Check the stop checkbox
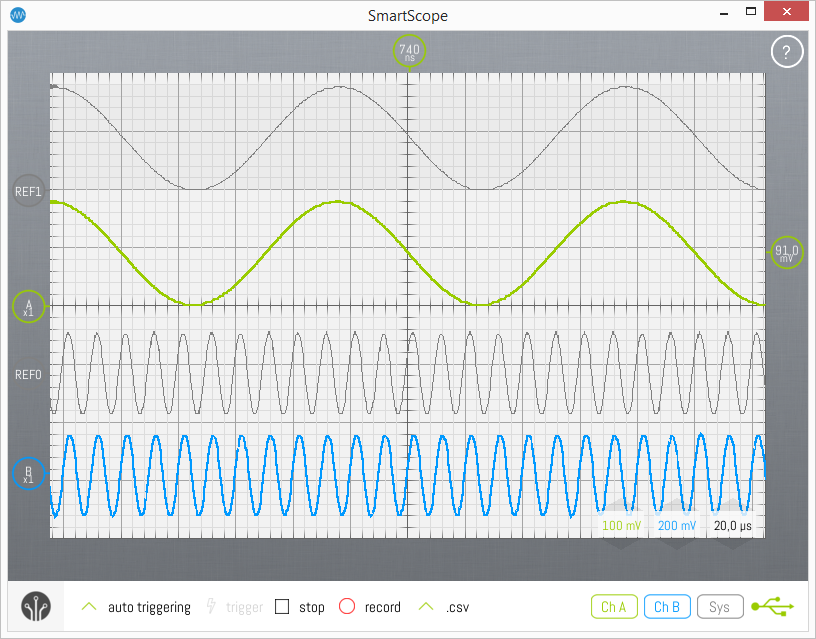 [283, 606]
